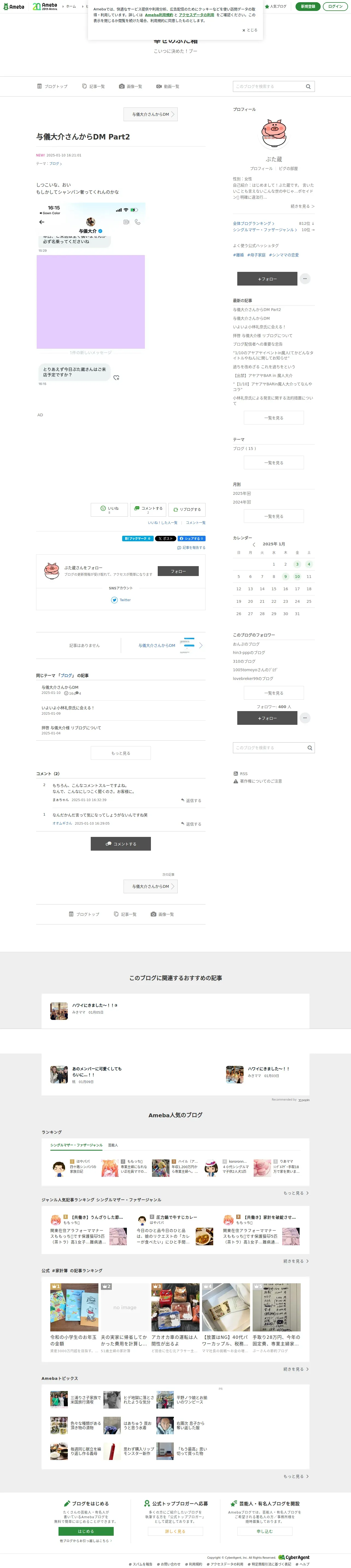Open 動画一覧 in top navigation
Image resolution: width=351 pixels, height=1568 pixels.
click(167, 86)
